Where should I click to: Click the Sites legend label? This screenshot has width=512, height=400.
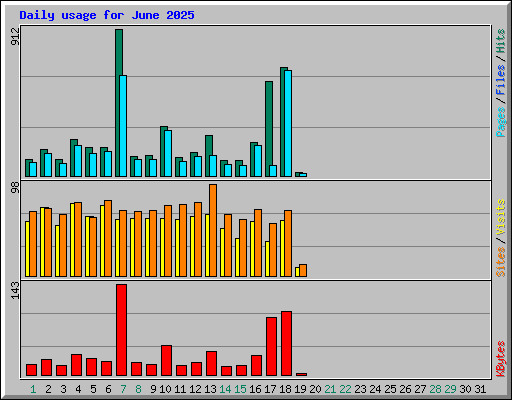point(501,262)
